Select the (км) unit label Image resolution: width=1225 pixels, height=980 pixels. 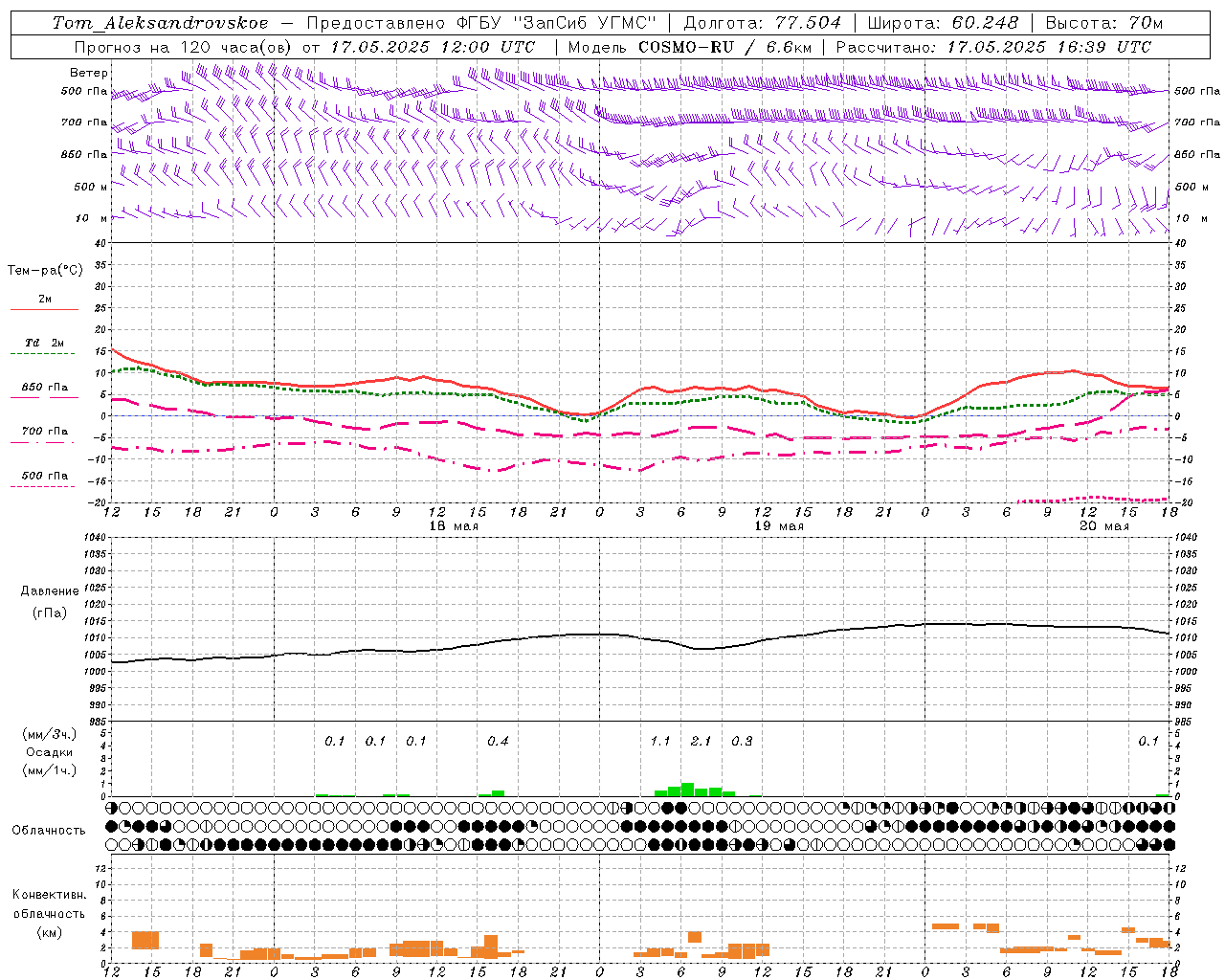click(49, 932)
